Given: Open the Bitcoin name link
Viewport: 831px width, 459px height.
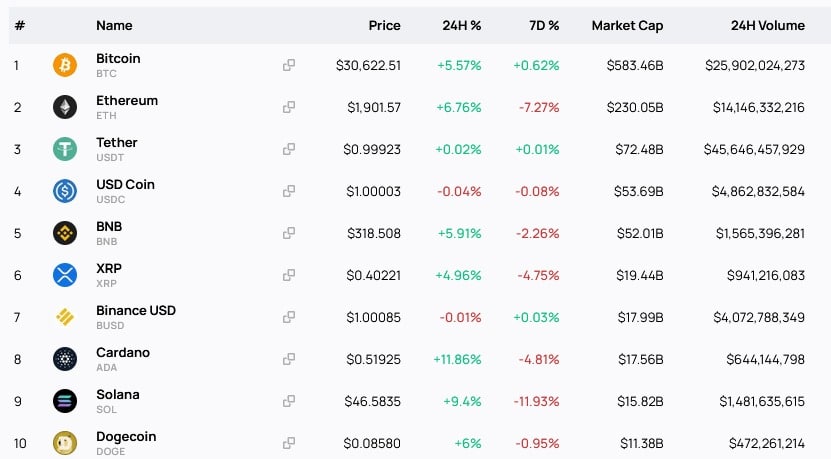Looking at the screenshot, I should 118,58.
